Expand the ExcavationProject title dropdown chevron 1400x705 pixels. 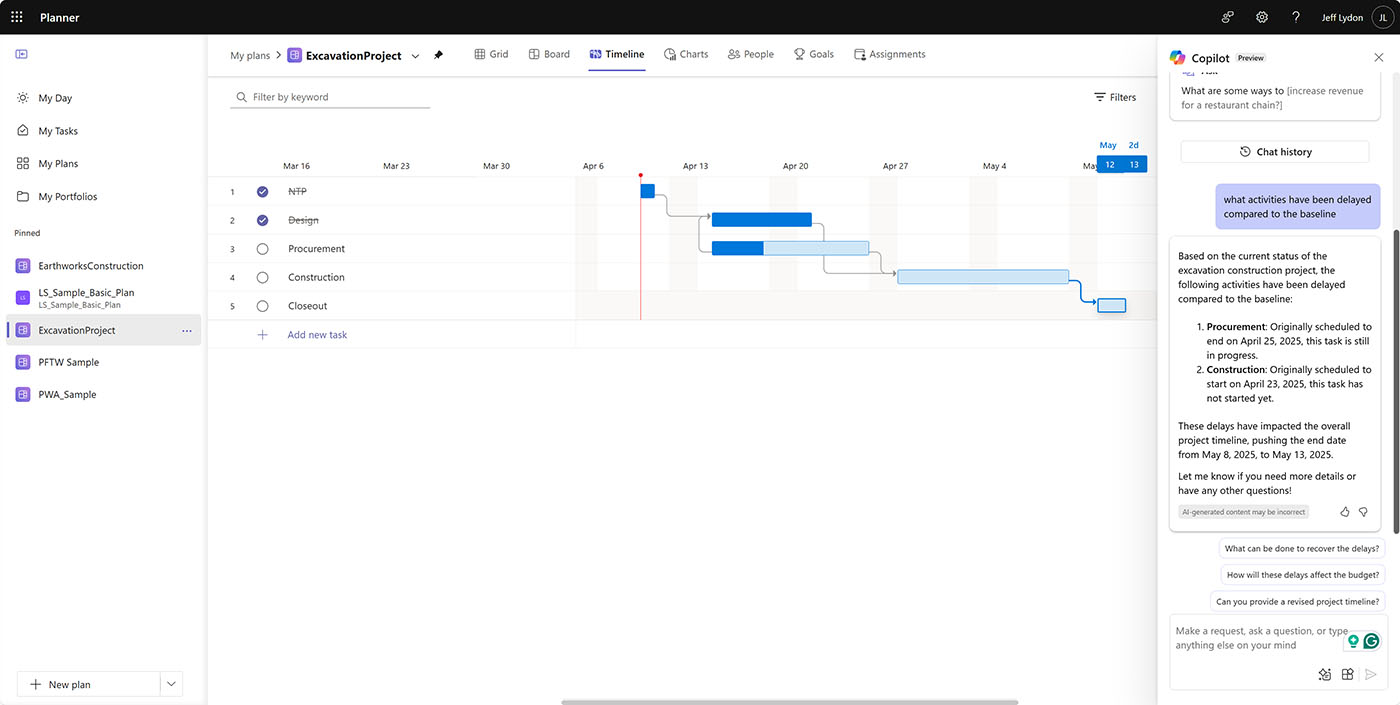pos(415,56)
